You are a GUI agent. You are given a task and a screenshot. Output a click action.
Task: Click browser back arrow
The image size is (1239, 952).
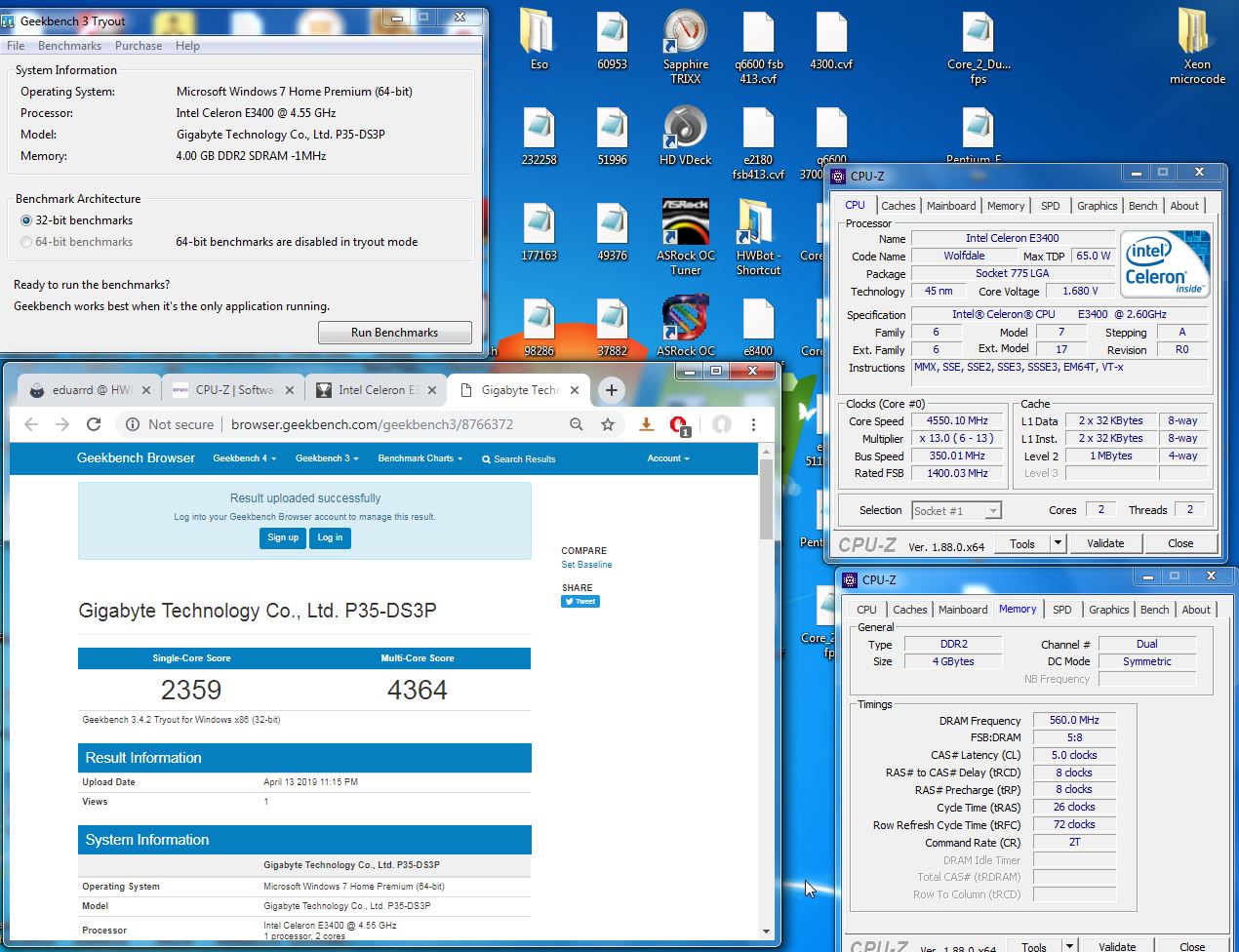31,424
